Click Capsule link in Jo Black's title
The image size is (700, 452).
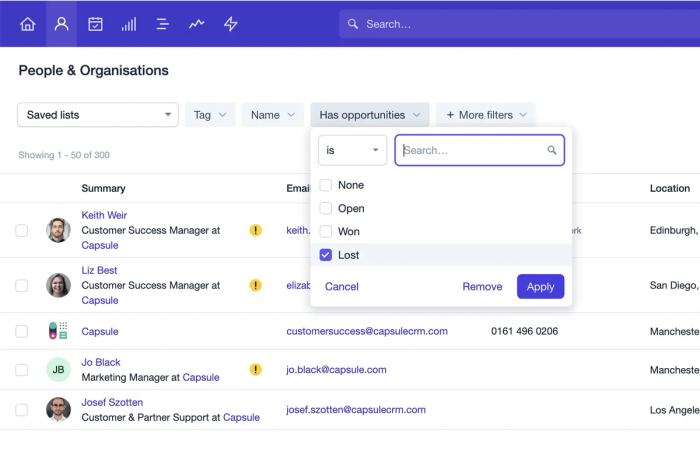[x=201, y=377]
